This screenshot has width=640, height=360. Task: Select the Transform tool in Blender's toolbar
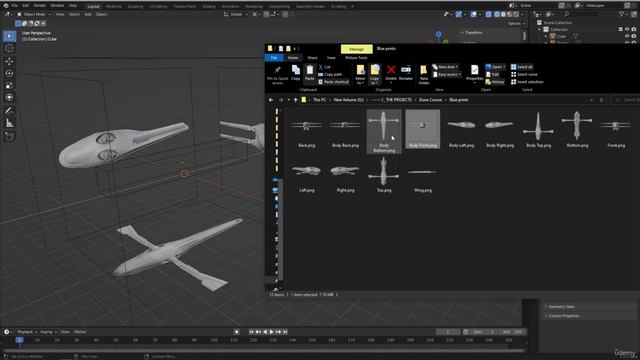[x=9, y=98]
